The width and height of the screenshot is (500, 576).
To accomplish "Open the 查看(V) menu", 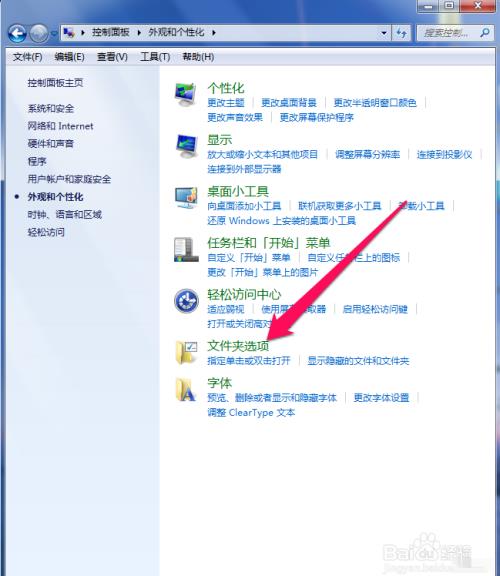I will (x=112, y=57).
